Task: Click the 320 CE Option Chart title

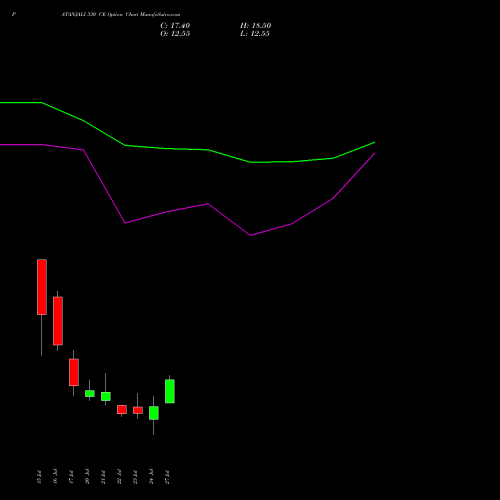Action: [x=121, y=15]
